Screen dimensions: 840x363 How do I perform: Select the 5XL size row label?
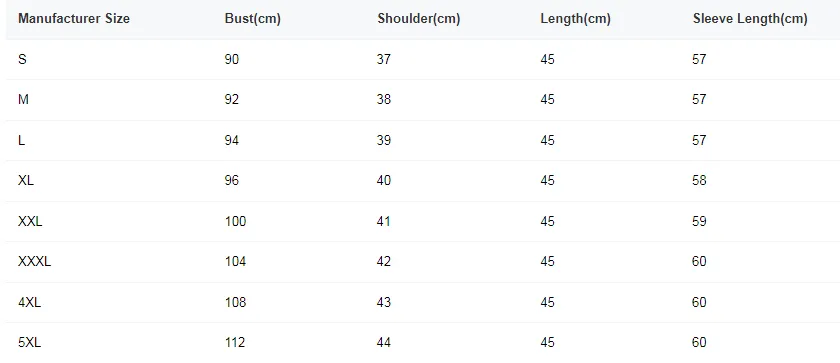tap(29, 342)
